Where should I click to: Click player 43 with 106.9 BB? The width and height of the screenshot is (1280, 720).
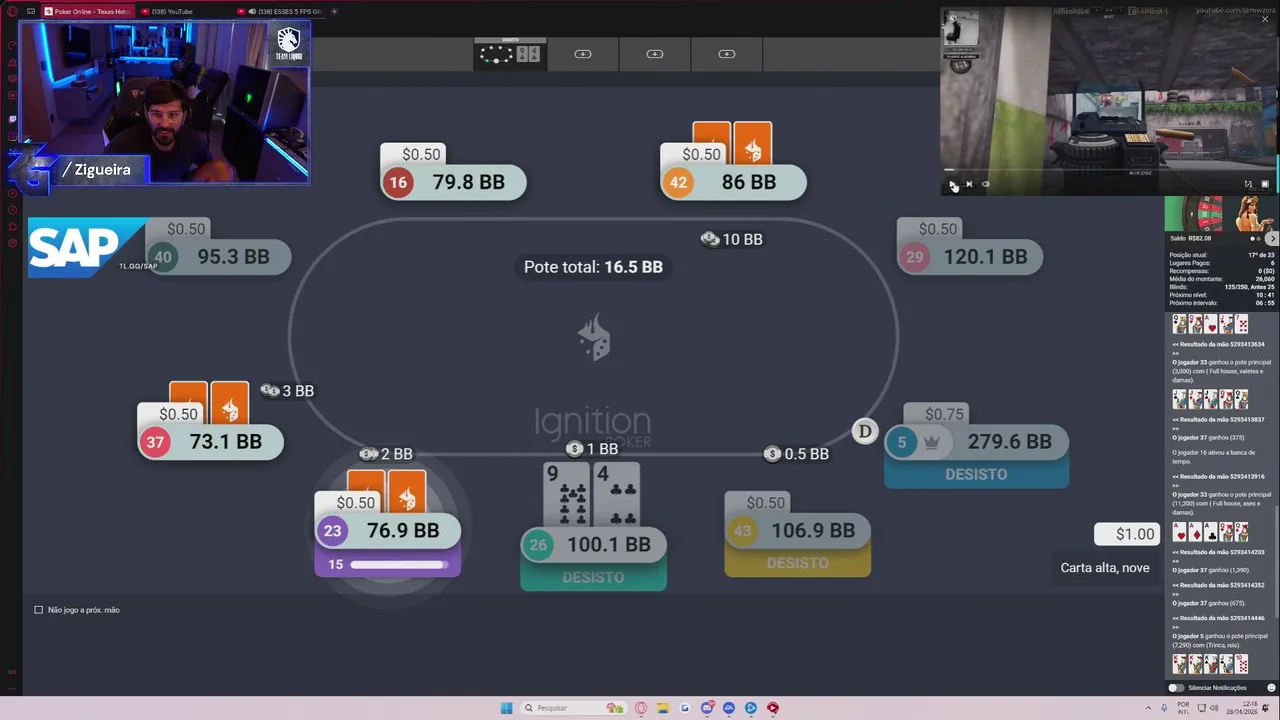798,531
